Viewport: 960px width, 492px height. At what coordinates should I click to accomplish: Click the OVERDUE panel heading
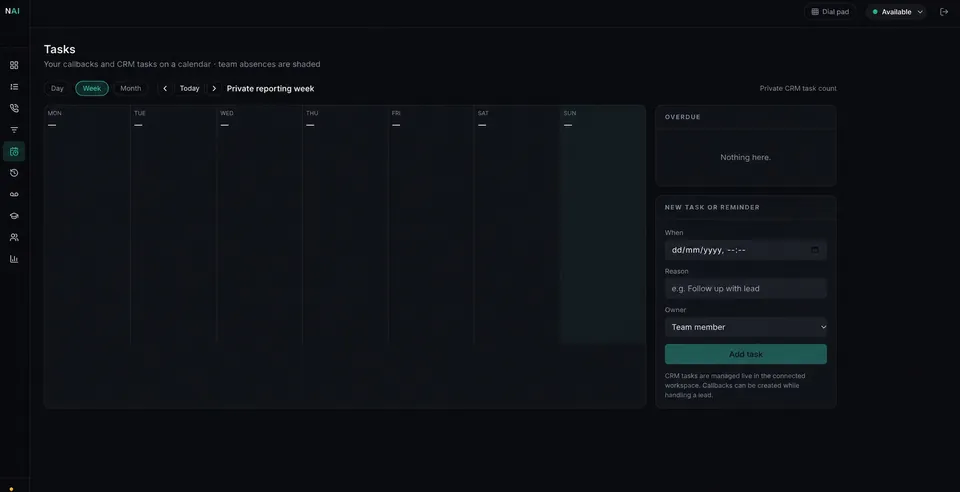click(683, 117)
